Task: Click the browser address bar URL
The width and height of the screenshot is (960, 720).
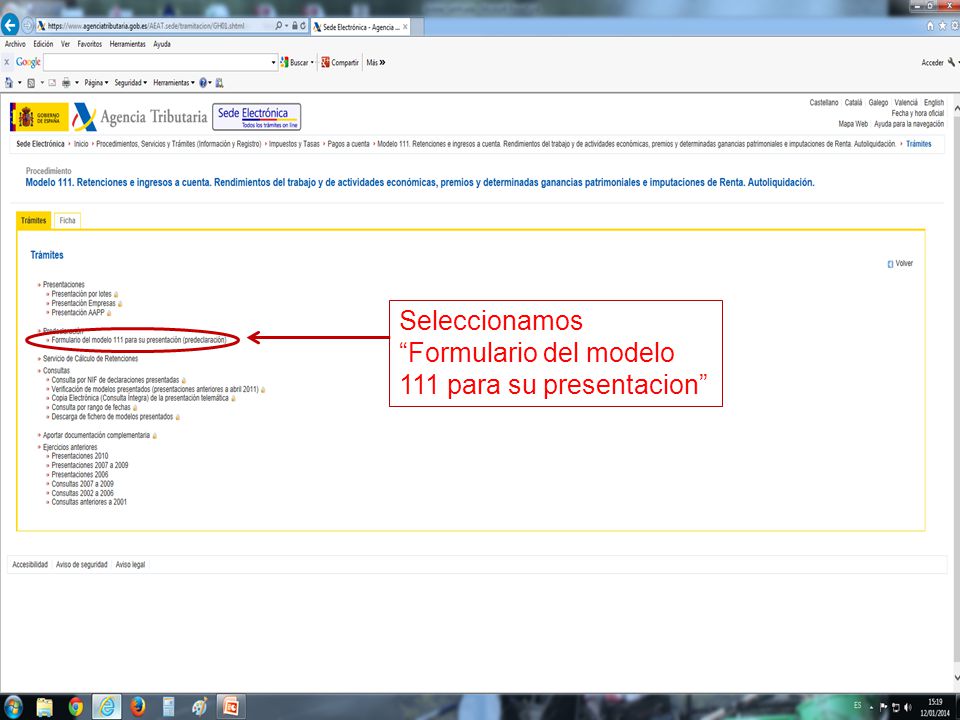Action: 146,26
